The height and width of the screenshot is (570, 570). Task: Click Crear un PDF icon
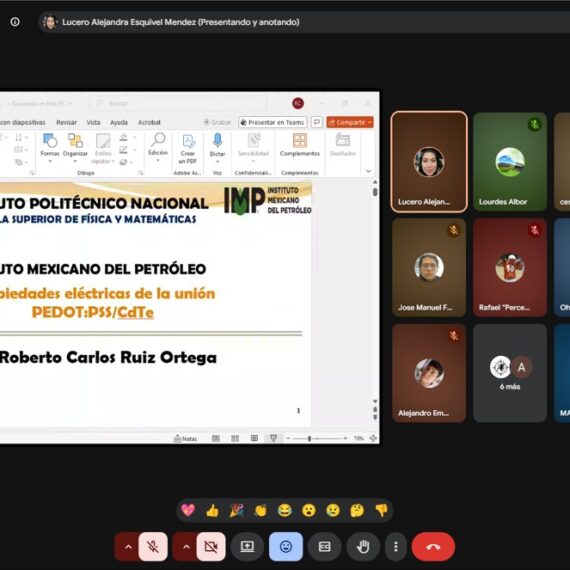188,148
